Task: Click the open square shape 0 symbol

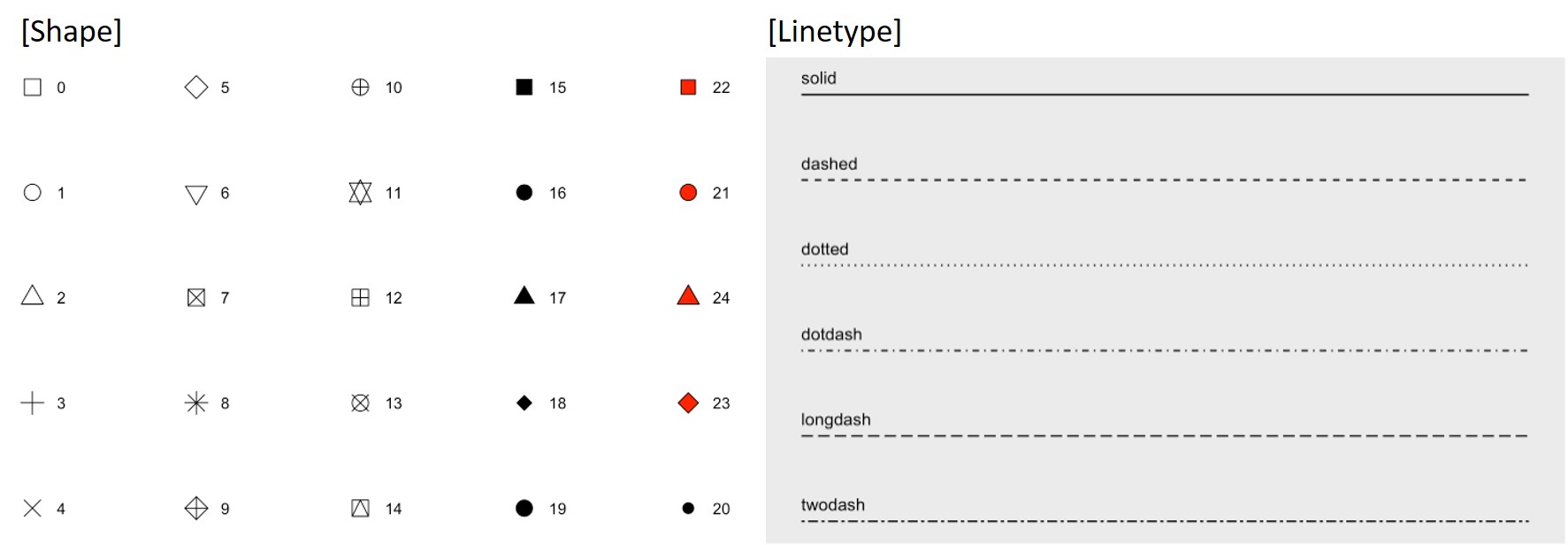Action: [33, 88]
